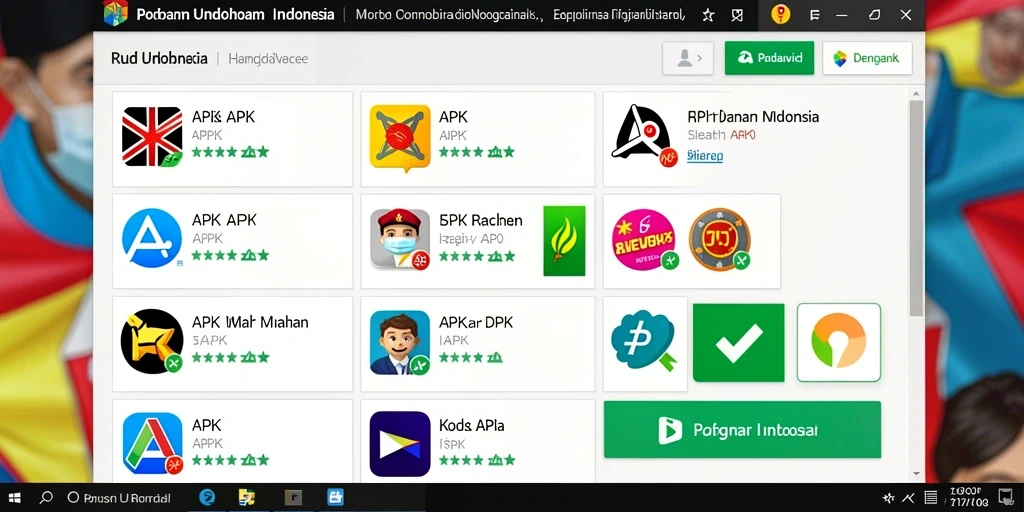The width and height of the screenshot is (1024, 512).
Task: Open the yellow crossed-tools APK app icon
Action: 400,138
